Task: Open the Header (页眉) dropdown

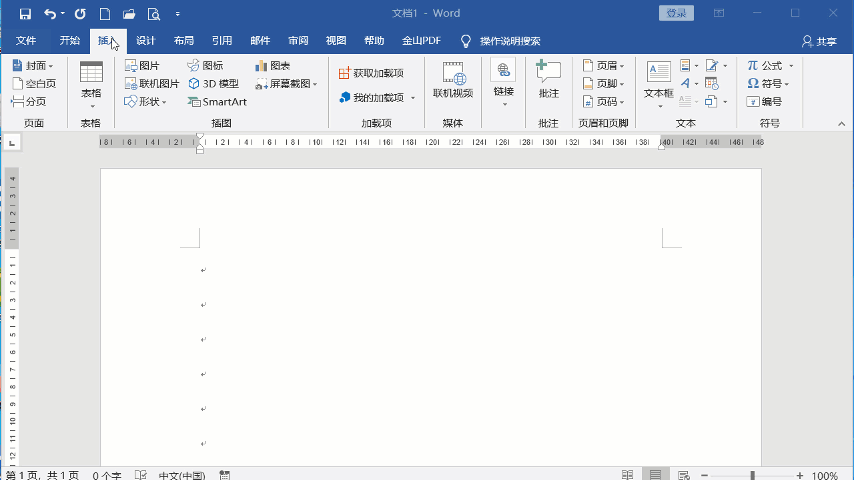Action: pyautogui.click(x=603, y=65)
